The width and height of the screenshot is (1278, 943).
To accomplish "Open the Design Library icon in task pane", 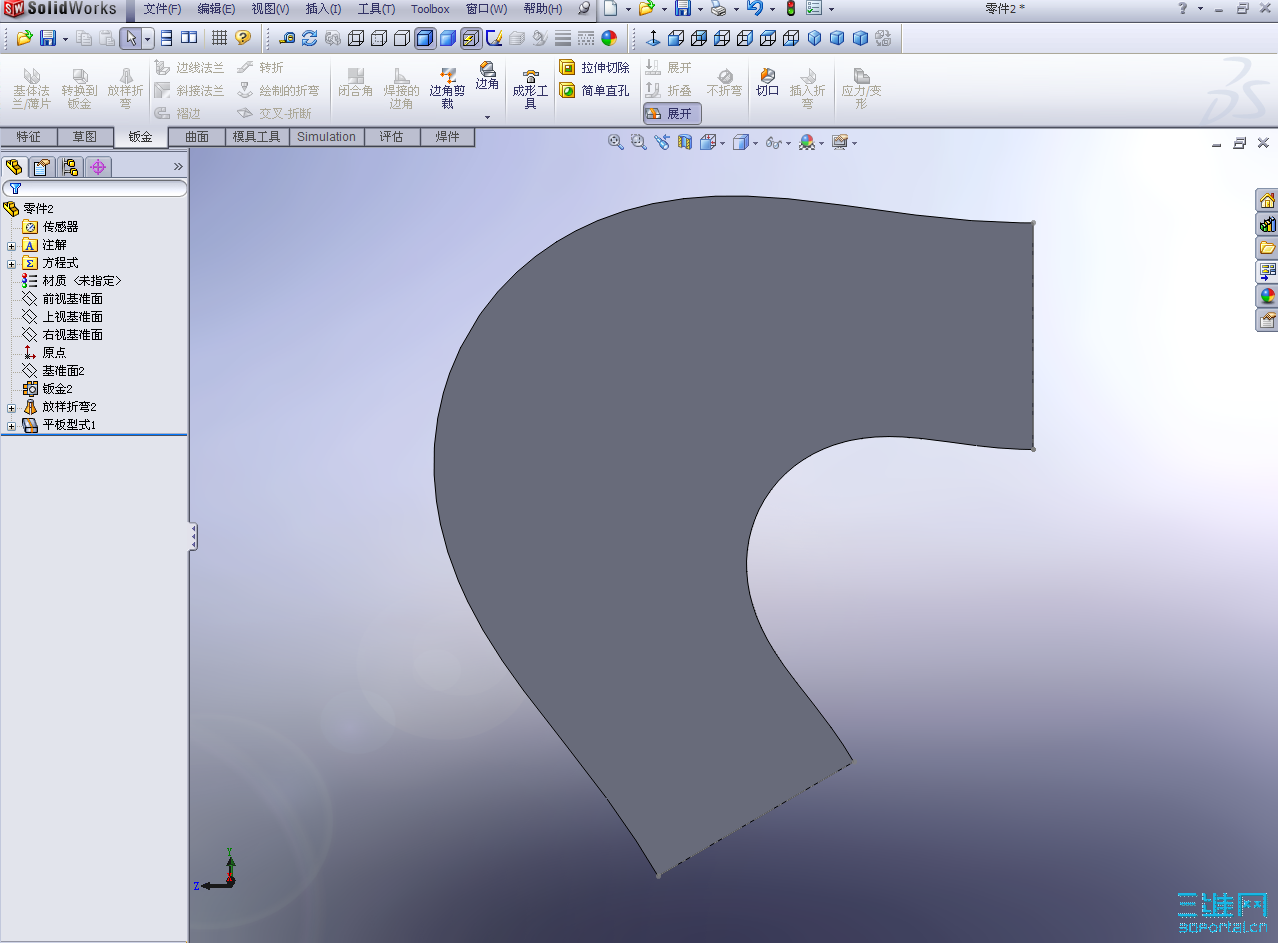I will (x=1267, y=224).
